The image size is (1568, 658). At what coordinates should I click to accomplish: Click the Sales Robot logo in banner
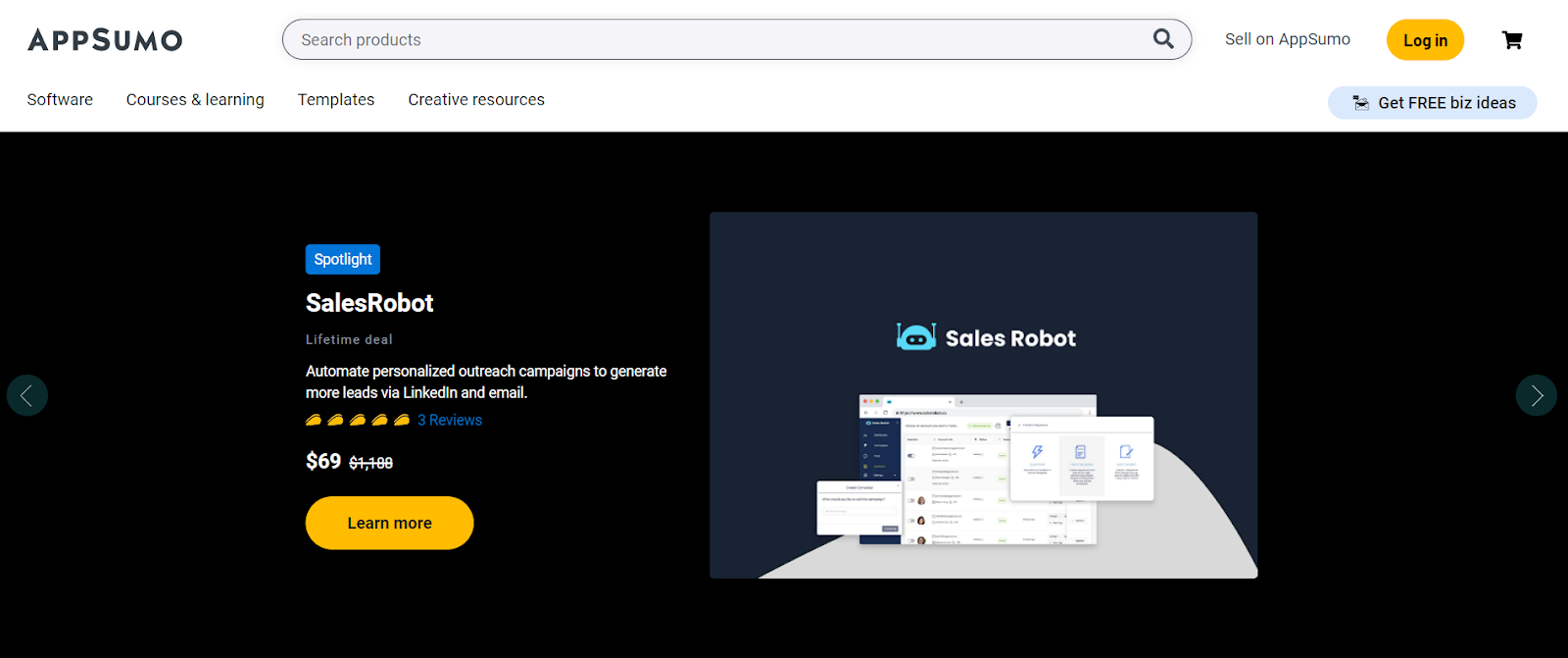(986, 337)
